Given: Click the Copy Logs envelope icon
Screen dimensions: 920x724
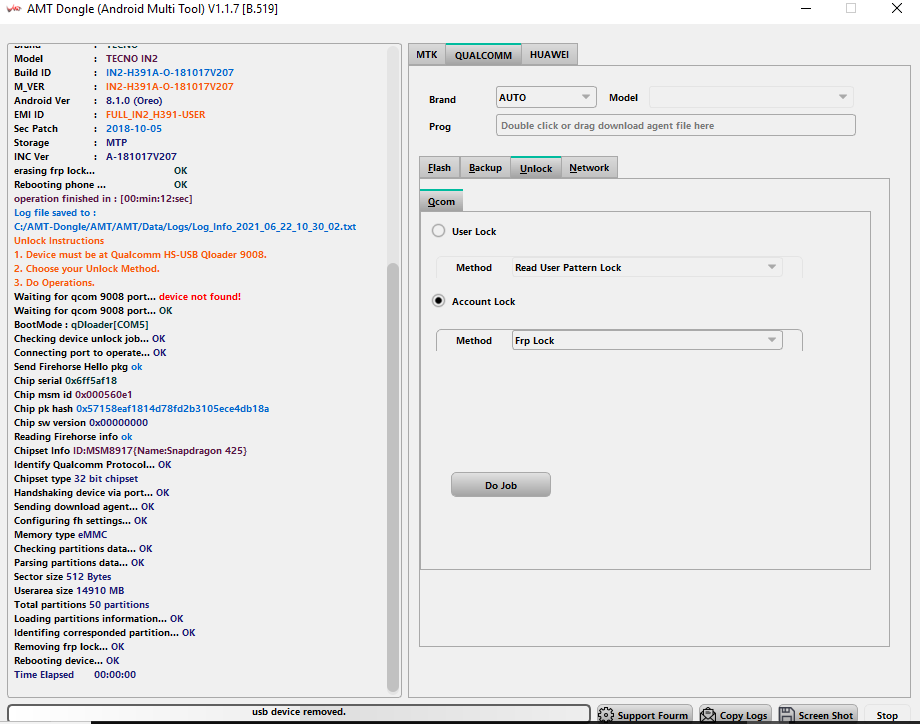Looking at the screenshot, I should tap(708, 715).
